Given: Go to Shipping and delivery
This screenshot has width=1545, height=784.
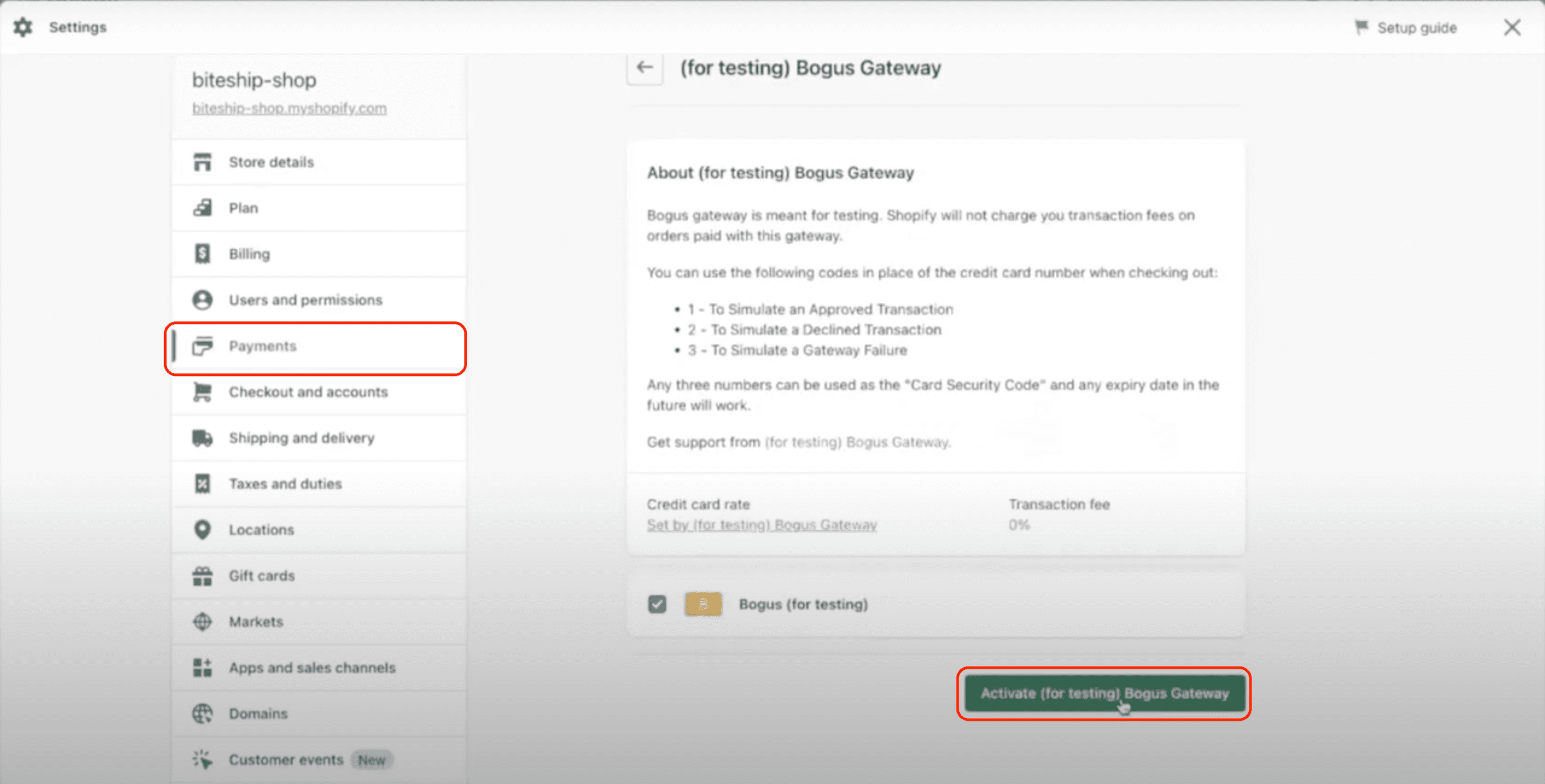Looking at the screenshot, I should click(x=319, y=438).
